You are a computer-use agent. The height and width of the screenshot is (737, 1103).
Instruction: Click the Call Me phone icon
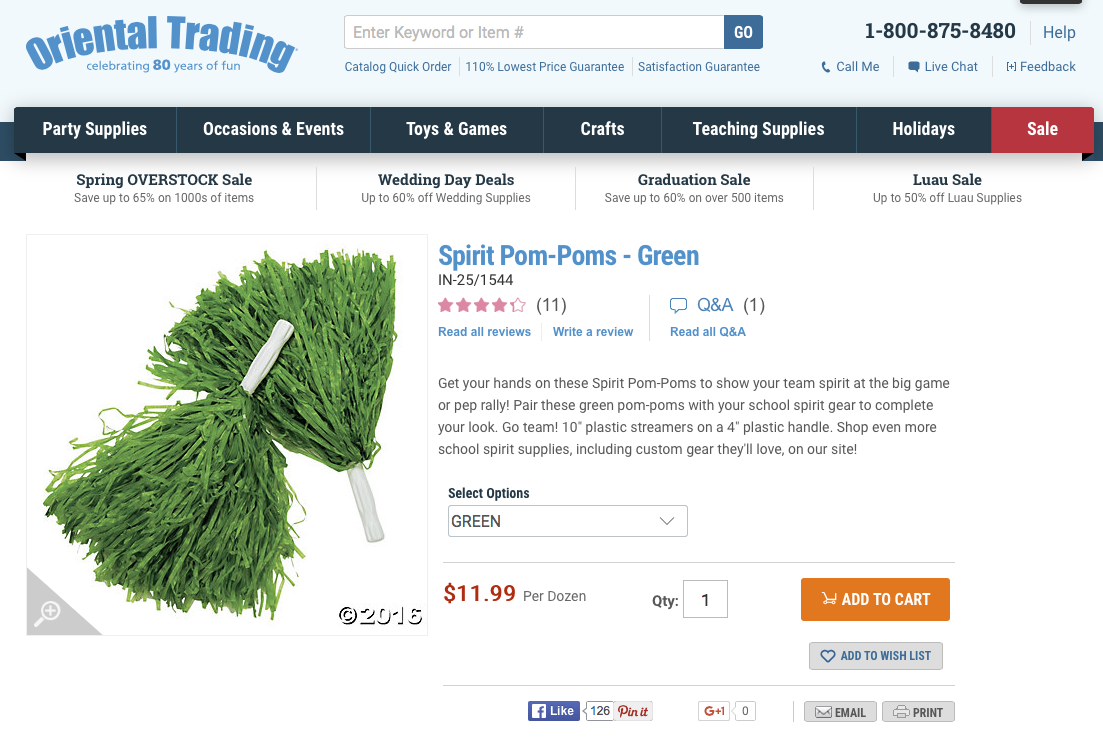coord(826,67)
